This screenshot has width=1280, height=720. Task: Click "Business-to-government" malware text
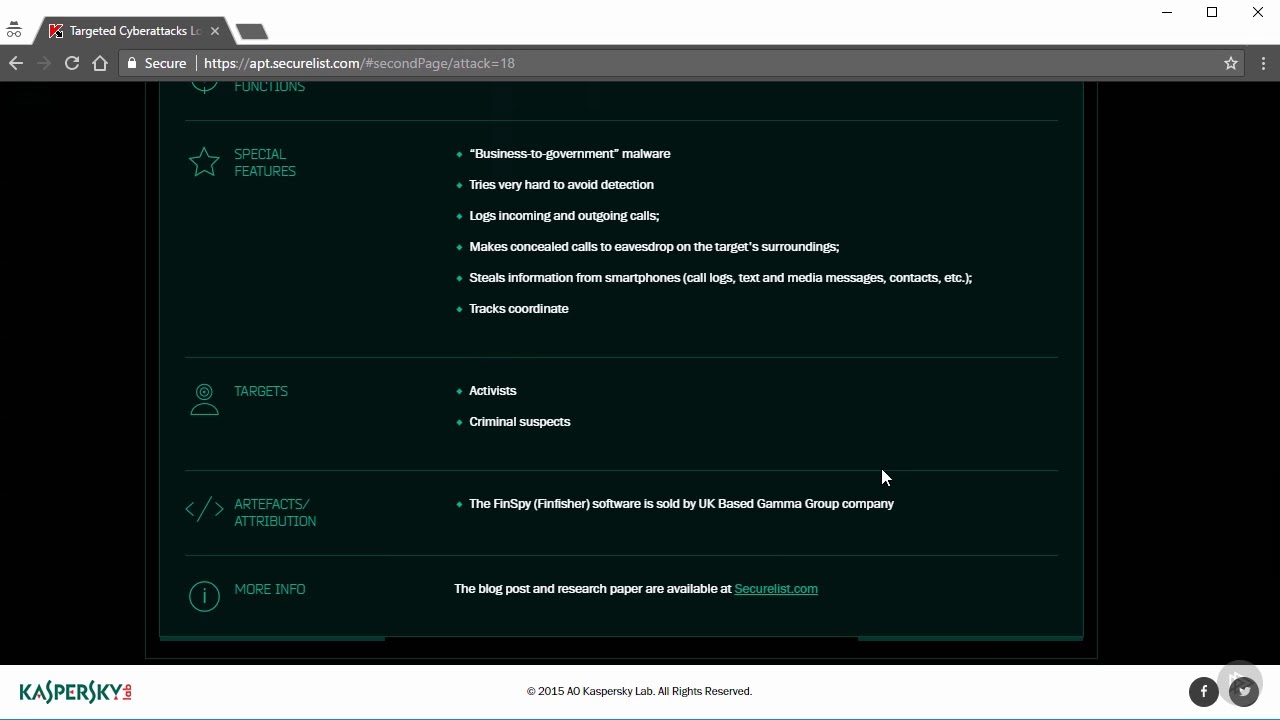click(x=570, y=154)
